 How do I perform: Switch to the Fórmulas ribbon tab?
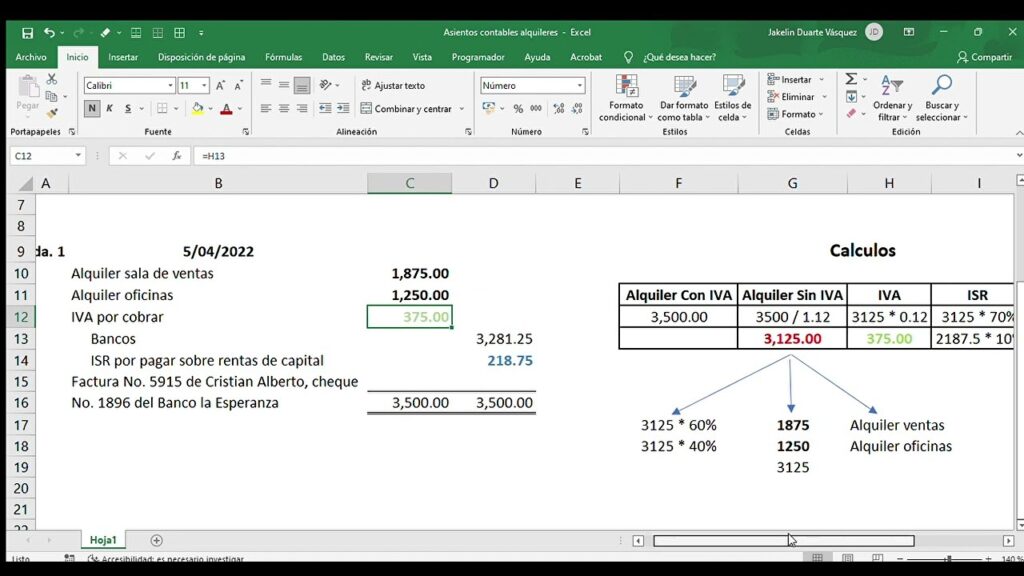click(x=283, y=57)
